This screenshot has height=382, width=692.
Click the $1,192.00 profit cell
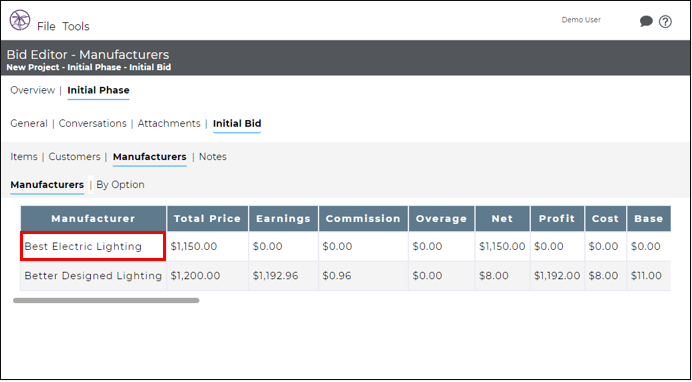(x=557, y=276)
